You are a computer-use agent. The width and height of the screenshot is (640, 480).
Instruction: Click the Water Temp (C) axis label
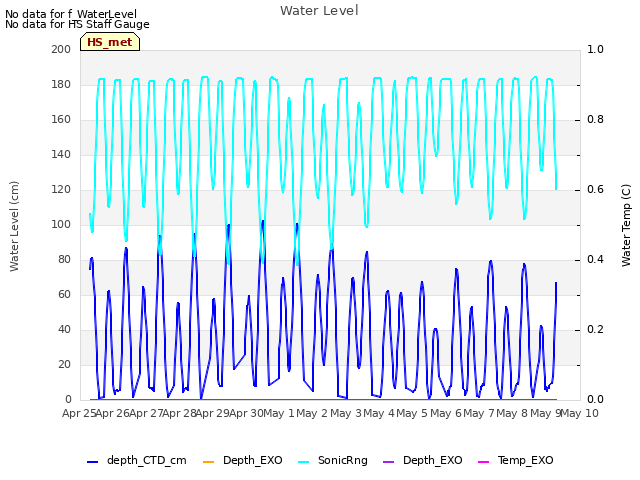click(x=626, y=225)
